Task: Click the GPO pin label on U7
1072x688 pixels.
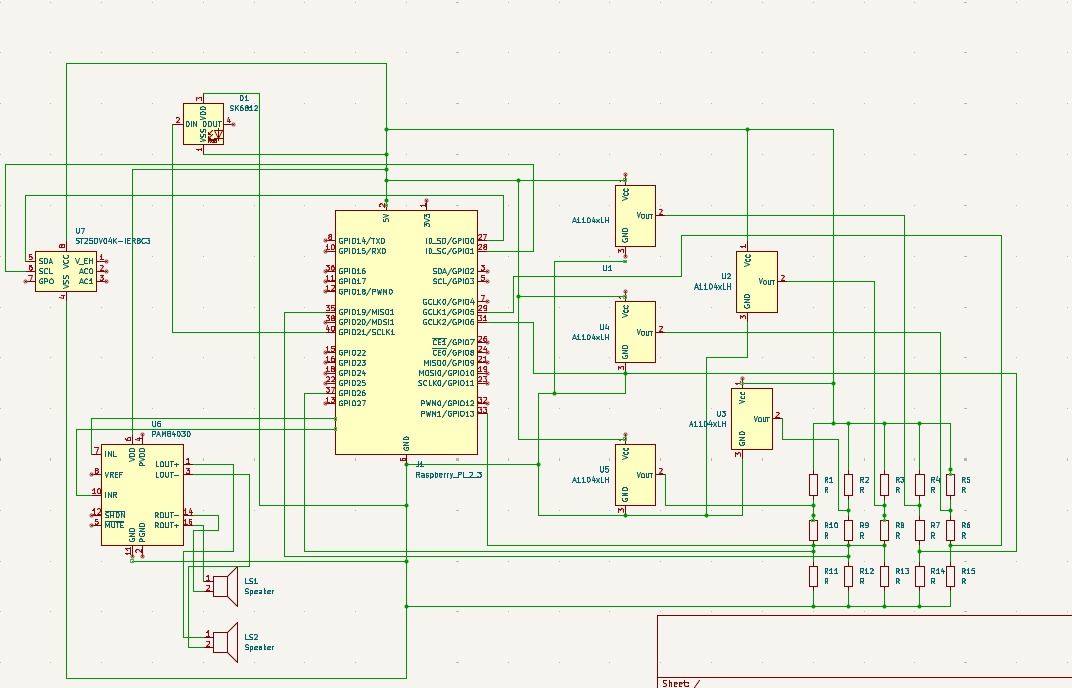Action: pyautogui.click(x=46, y=281)
